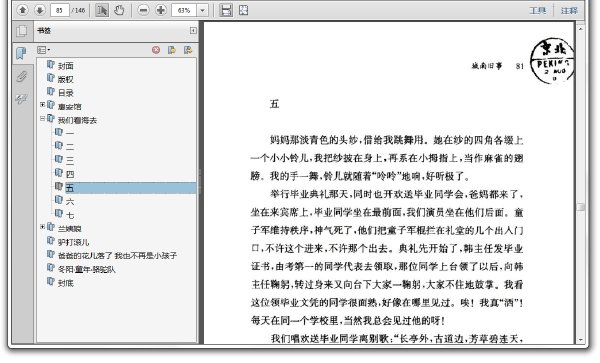Click the chapter heading 五 on the page

[x=274, y=104]
